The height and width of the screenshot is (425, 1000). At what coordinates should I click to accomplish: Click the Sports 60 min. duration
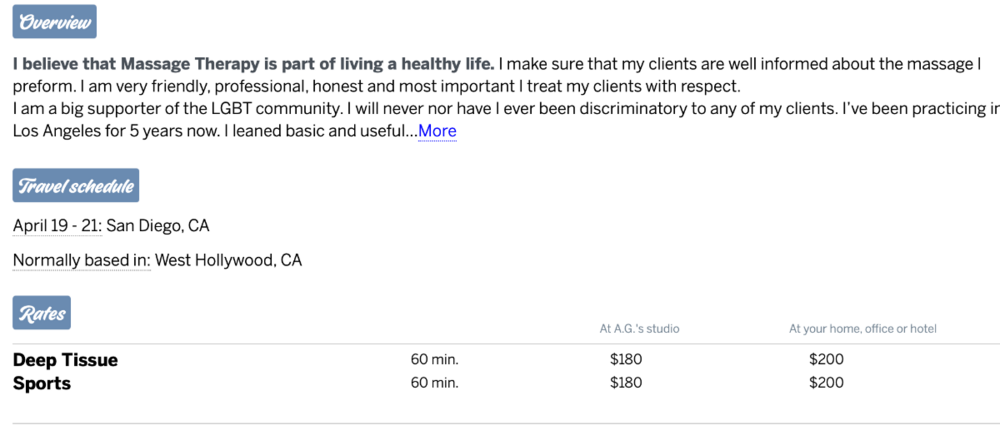[434, 383]
